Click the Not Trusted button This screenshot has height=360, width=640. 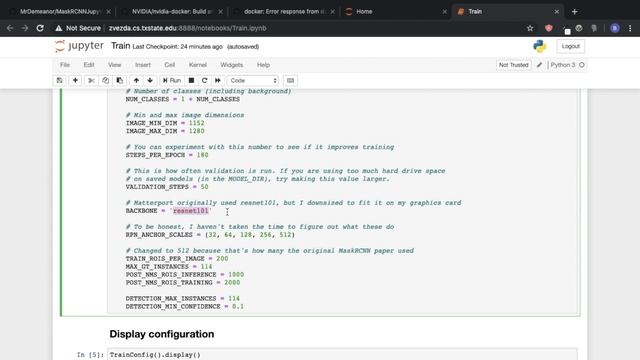coord(513,65)
